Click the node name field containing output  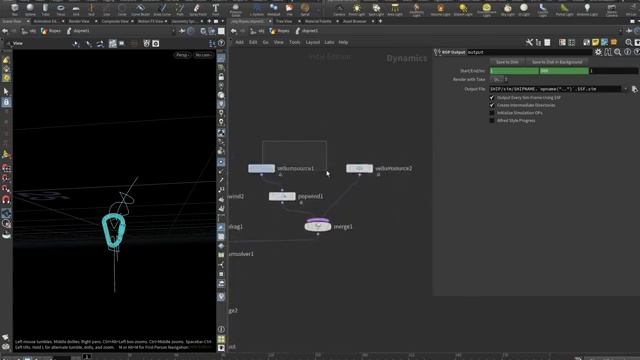[529, 52]
